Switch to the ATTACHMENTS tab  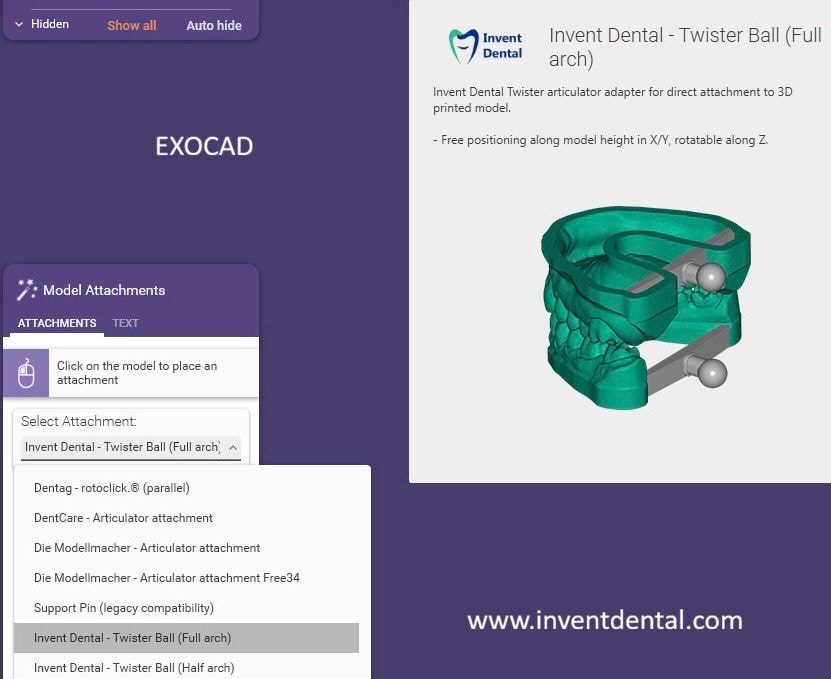coord(57,323)
